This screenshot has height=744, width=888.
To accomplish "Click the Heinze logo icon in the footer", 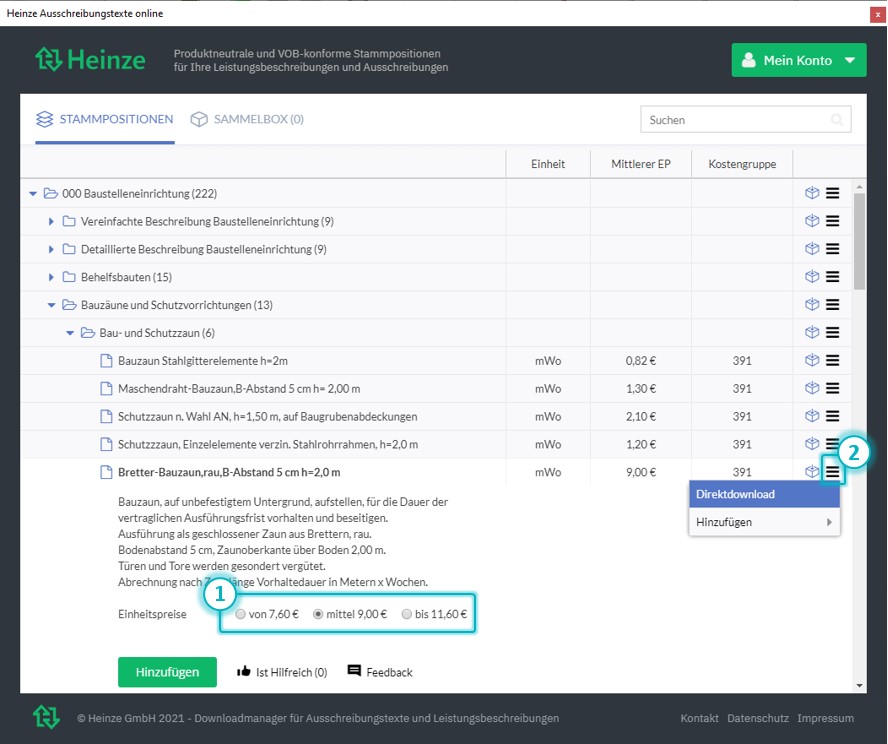I will pos(46,717).
